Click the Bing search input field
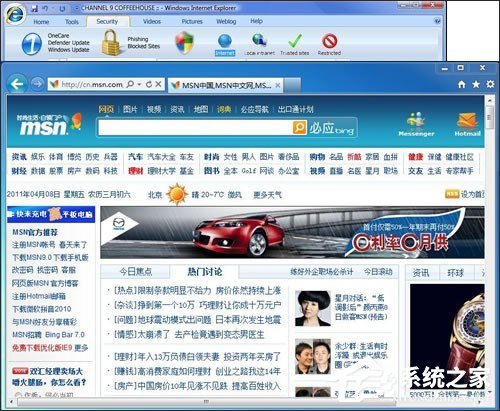The width and height of the screenshot is (500, 411). click(195, 128)
